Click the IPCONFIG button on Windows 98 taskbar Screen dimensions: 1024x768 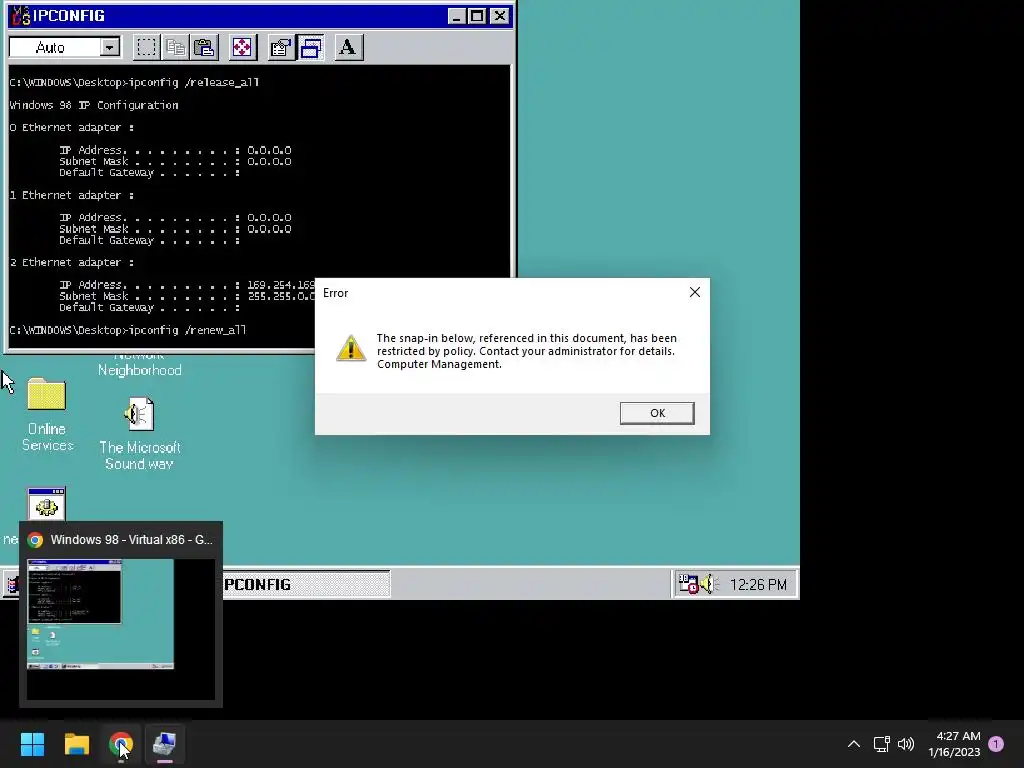click(306, 584)
